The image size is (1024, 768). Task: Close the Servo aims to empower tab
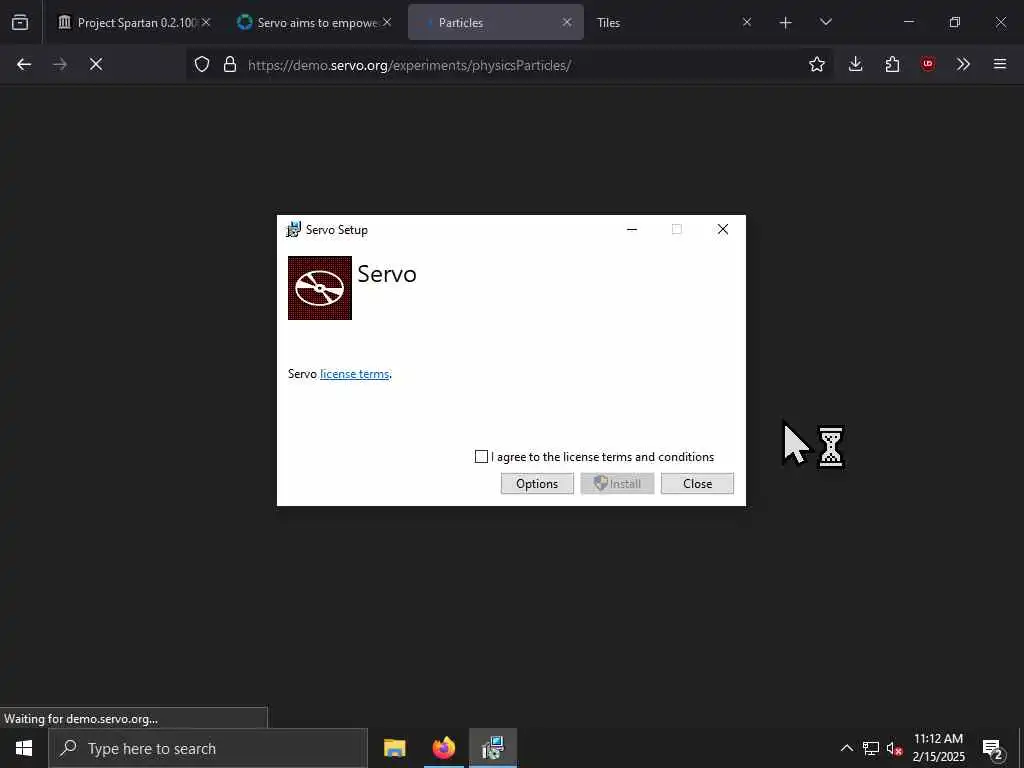387,22
